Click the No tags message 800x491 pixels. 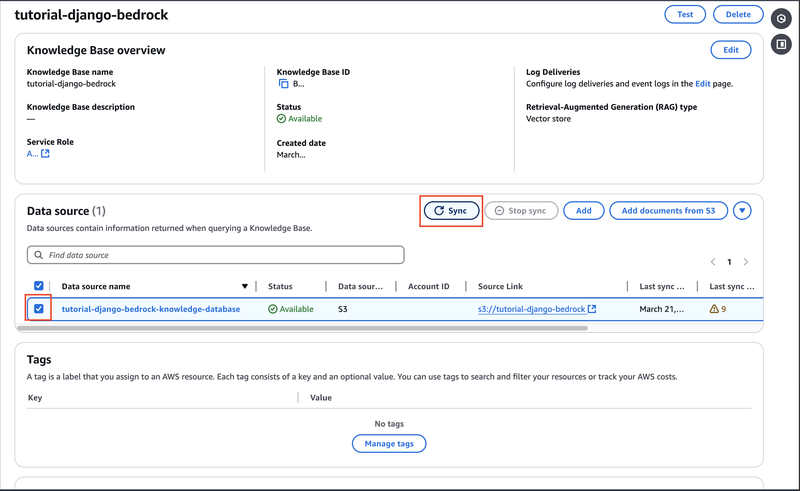(x=389, y=424)
